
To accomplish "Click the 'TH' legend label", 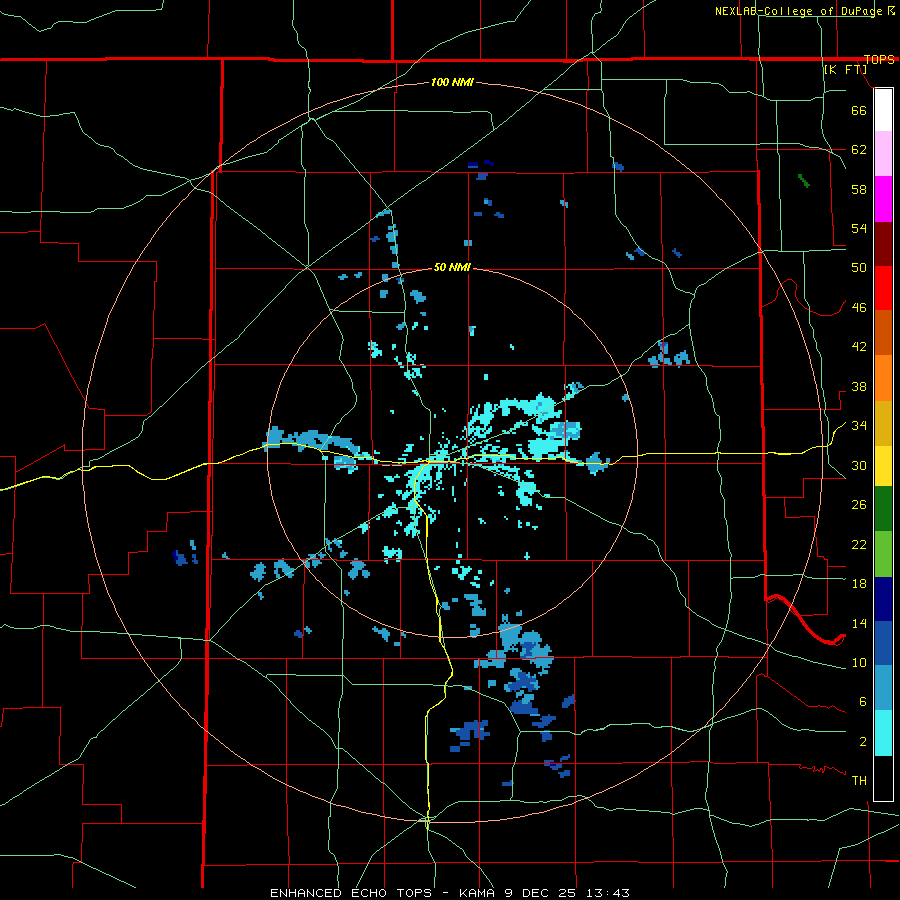I will (859, 781).
